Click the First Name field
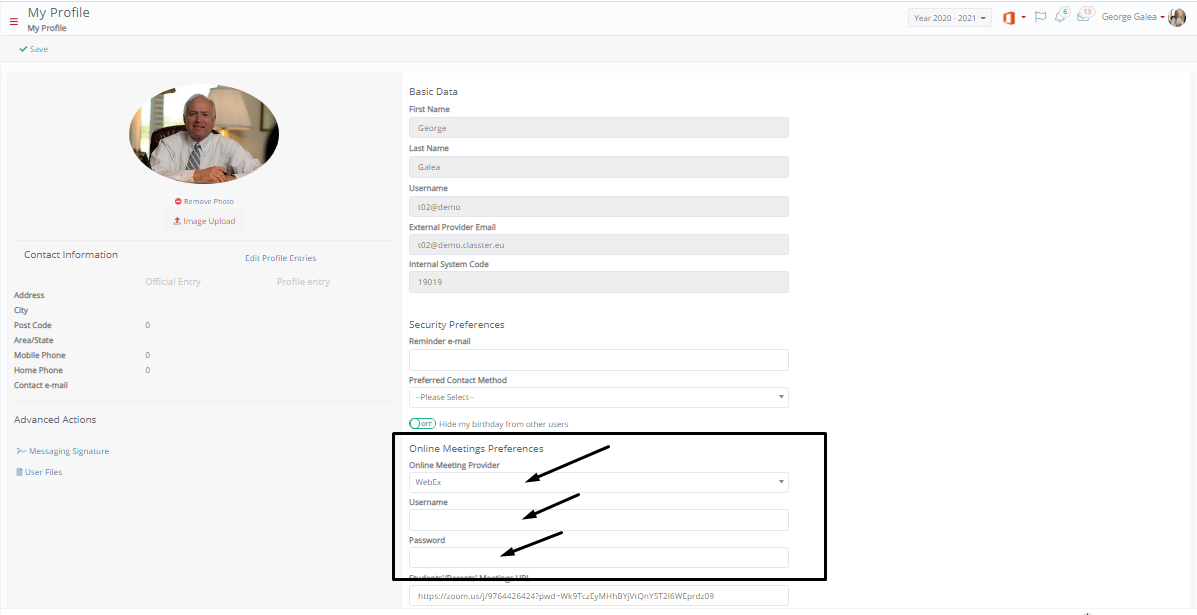Viewport: 1197px width, 615px height. tap(598, 128)
